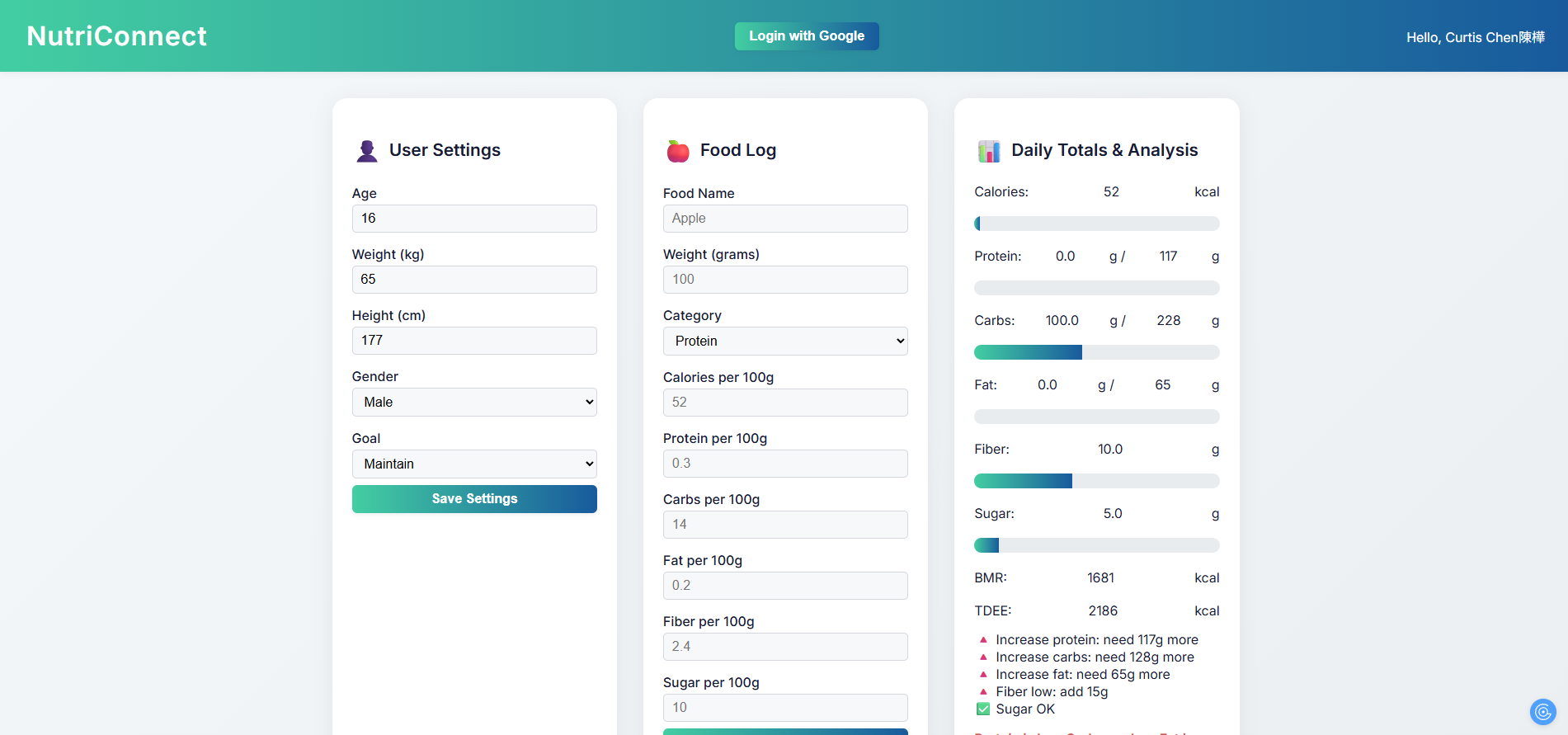This screenshot has width=1568, height=735.
Task: Click the Calories progress bar
Action: pyautogui.click(x=1097, y=224)
